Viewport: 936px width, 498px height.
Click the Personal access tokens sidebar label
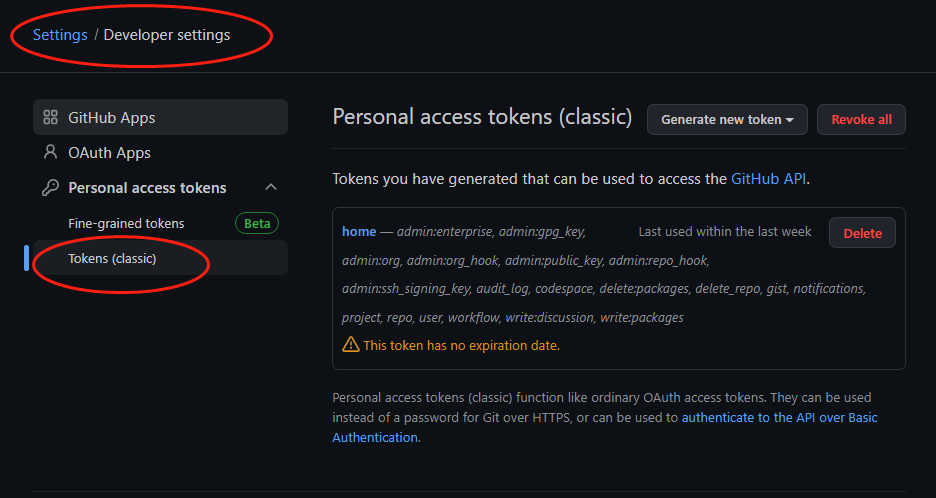(x=147, y=187)
